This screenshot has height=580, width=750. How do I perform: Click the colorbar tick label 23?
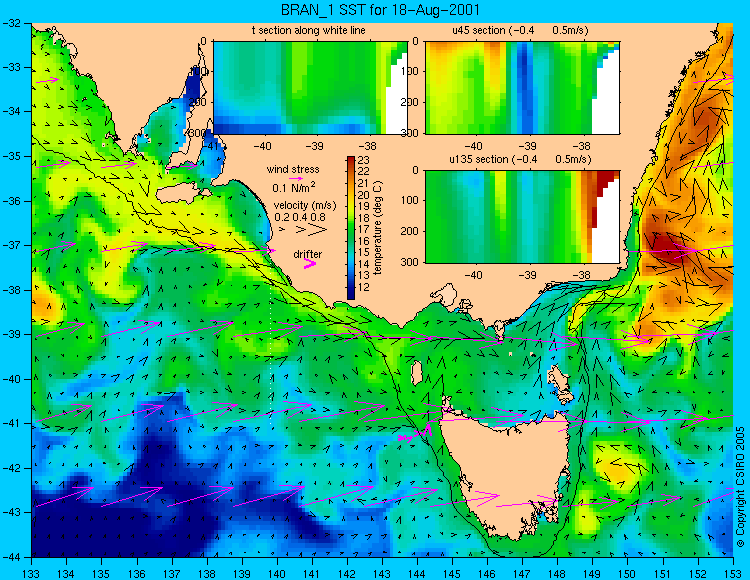(364, 160)
